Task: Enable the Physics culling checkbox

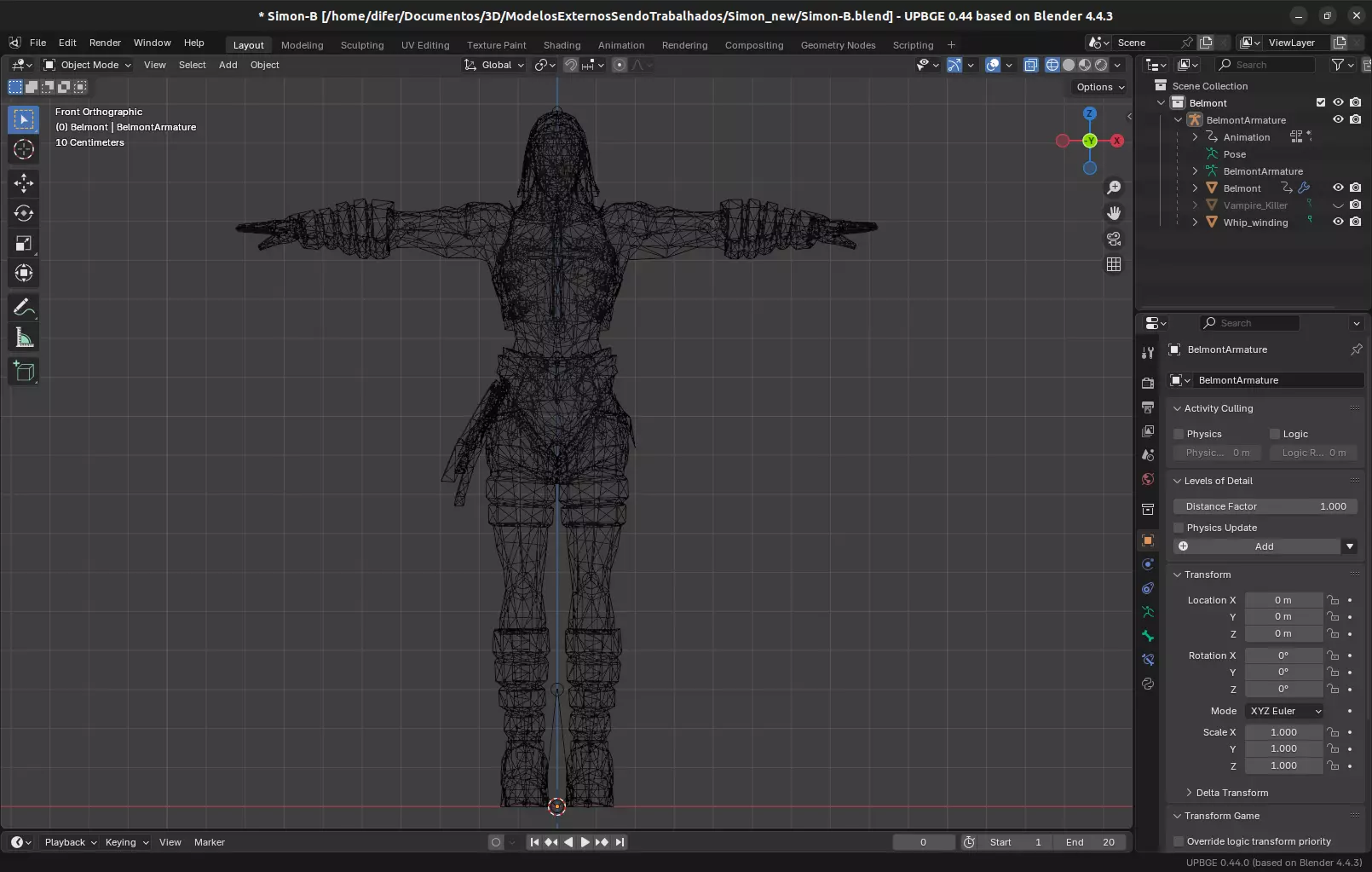Action: pyautogui.click(x=1179, y=434)
